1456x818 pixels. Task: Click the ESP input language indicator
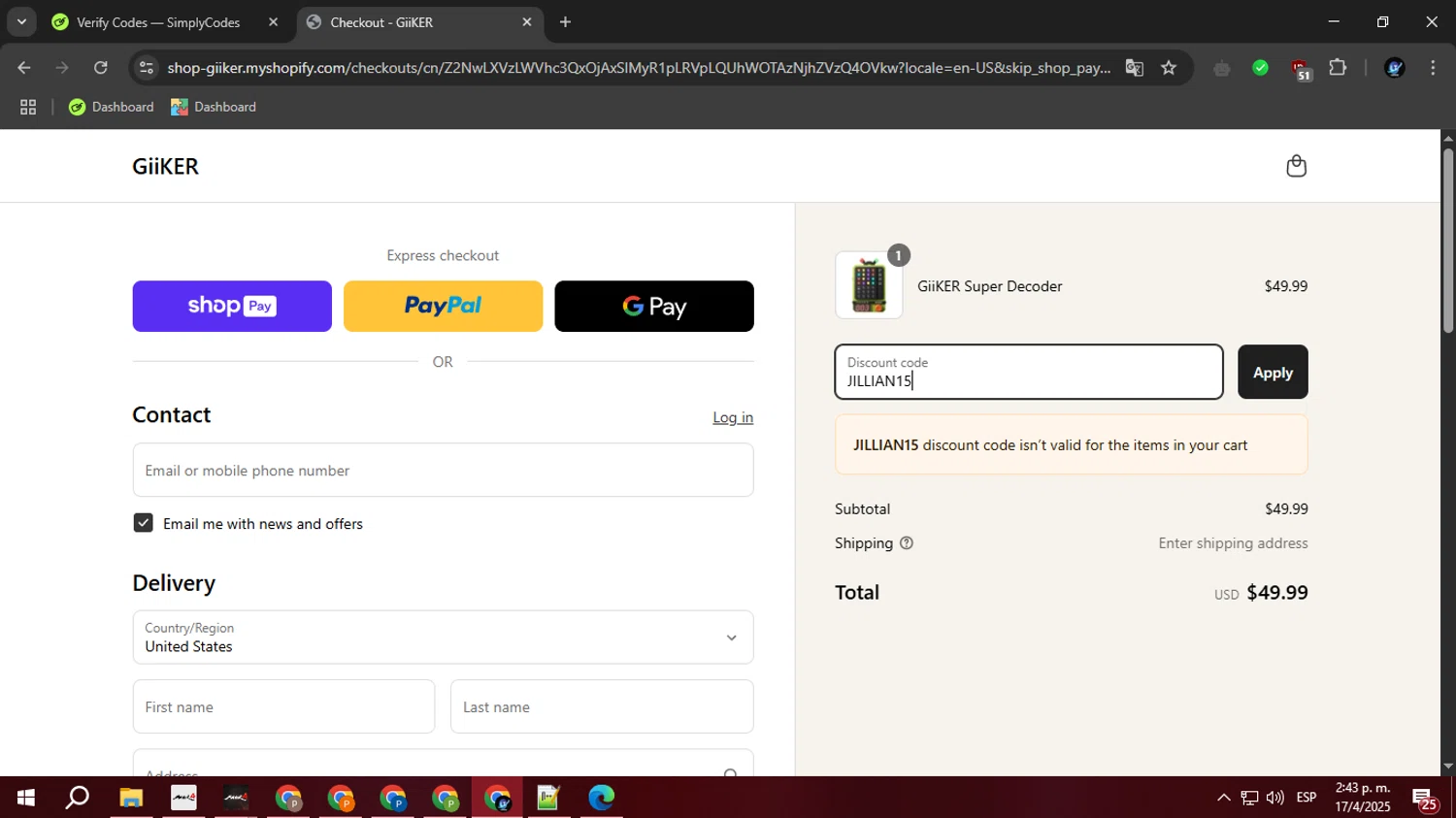(1307, 798)
